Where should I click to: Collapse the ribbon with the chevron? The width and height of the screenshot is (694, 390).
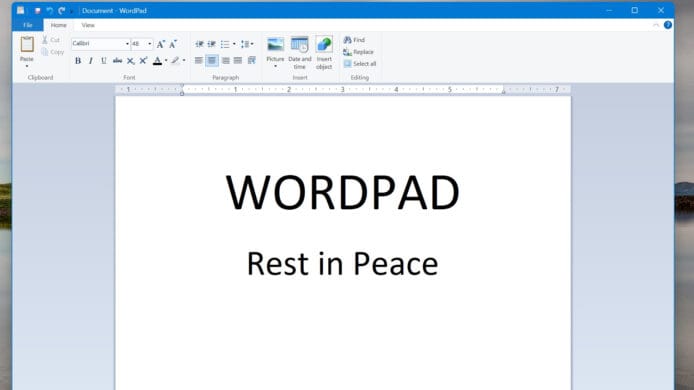click(x=656, y=25)
